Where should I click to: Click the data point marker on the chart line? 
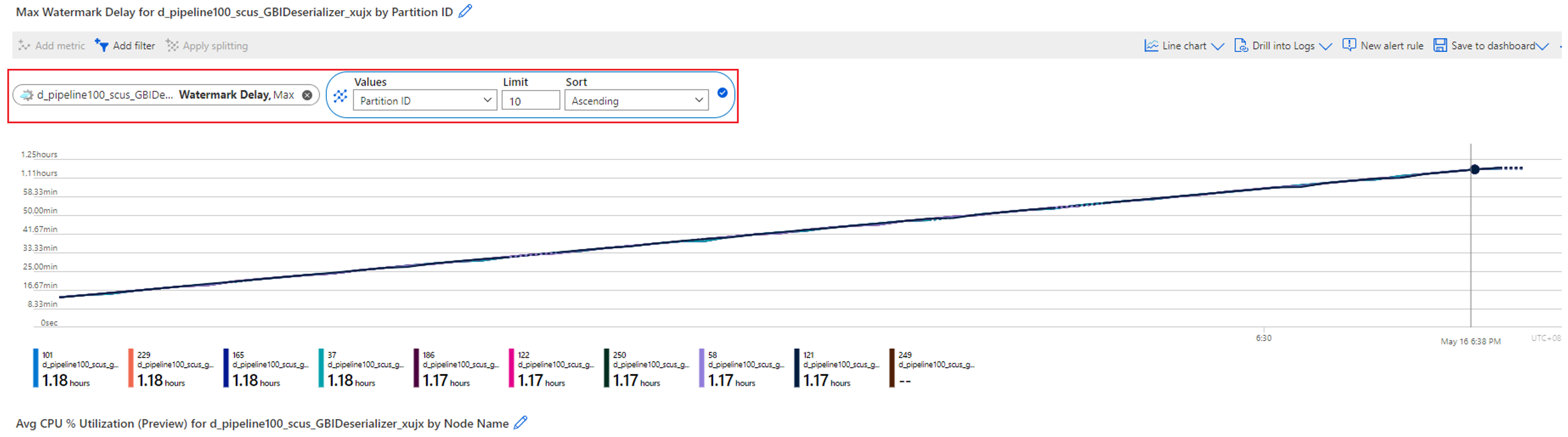(x=1475, y=170)
